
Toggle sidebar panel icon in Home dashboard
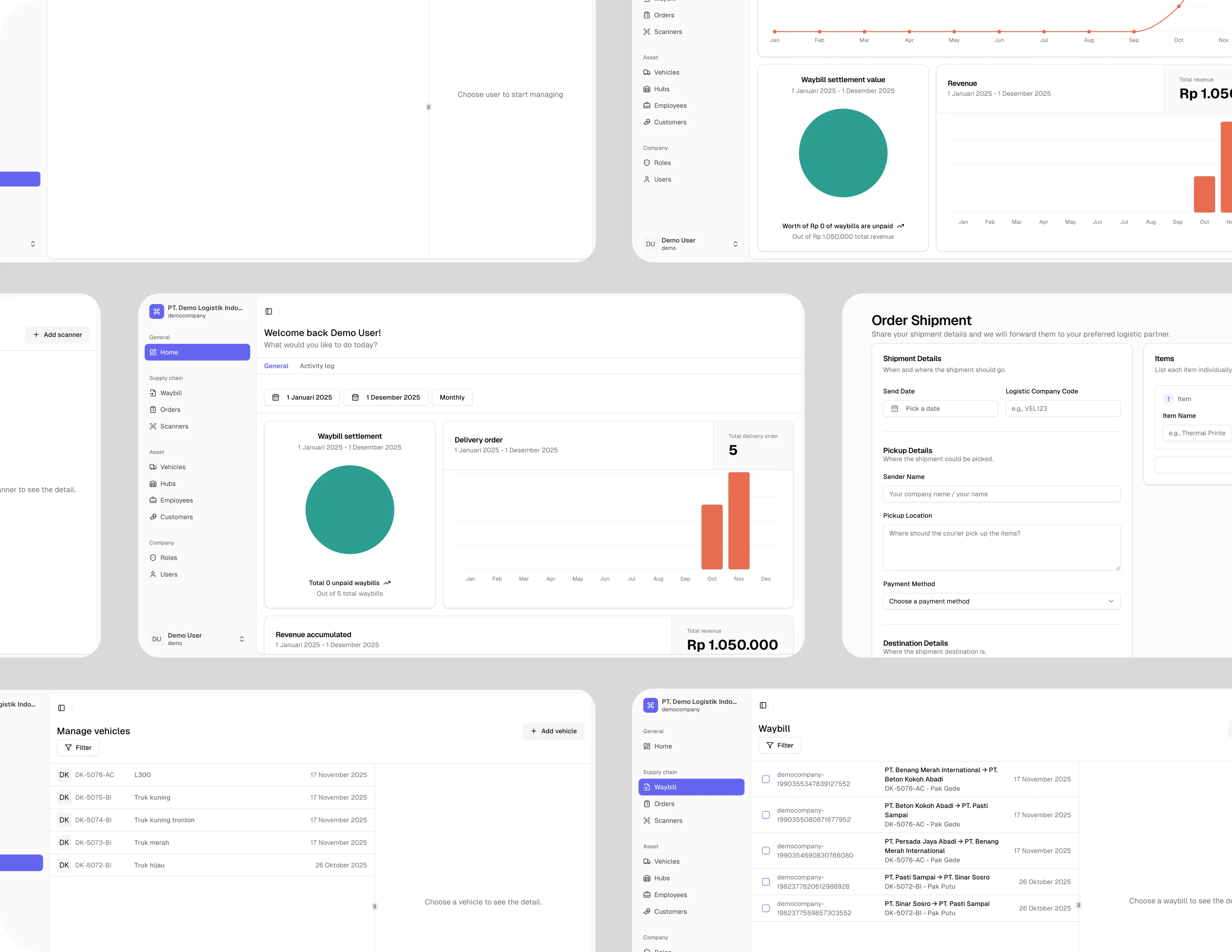coord(269,311)
